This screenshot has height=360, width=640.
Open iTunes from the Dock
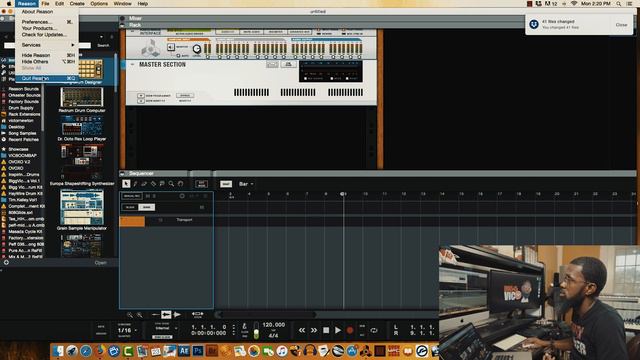(x=282, y=351)
